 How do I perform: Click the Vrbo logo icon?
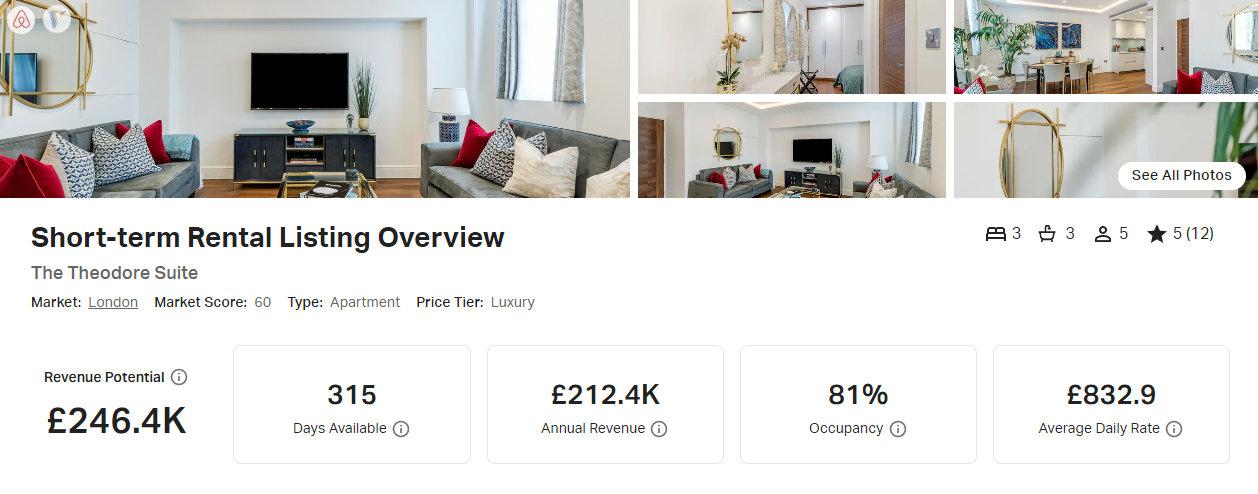point(57,19)
